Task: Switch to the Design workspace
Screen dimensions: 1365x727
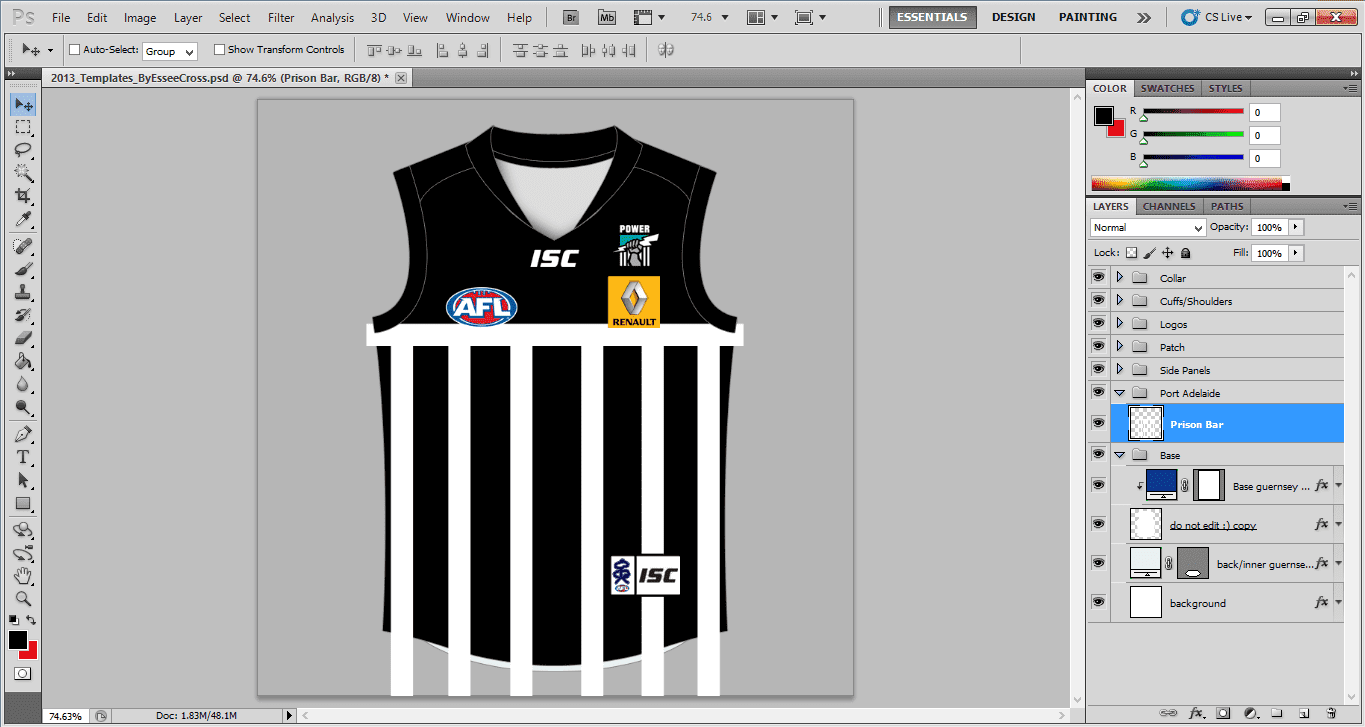Action: 1013,17
